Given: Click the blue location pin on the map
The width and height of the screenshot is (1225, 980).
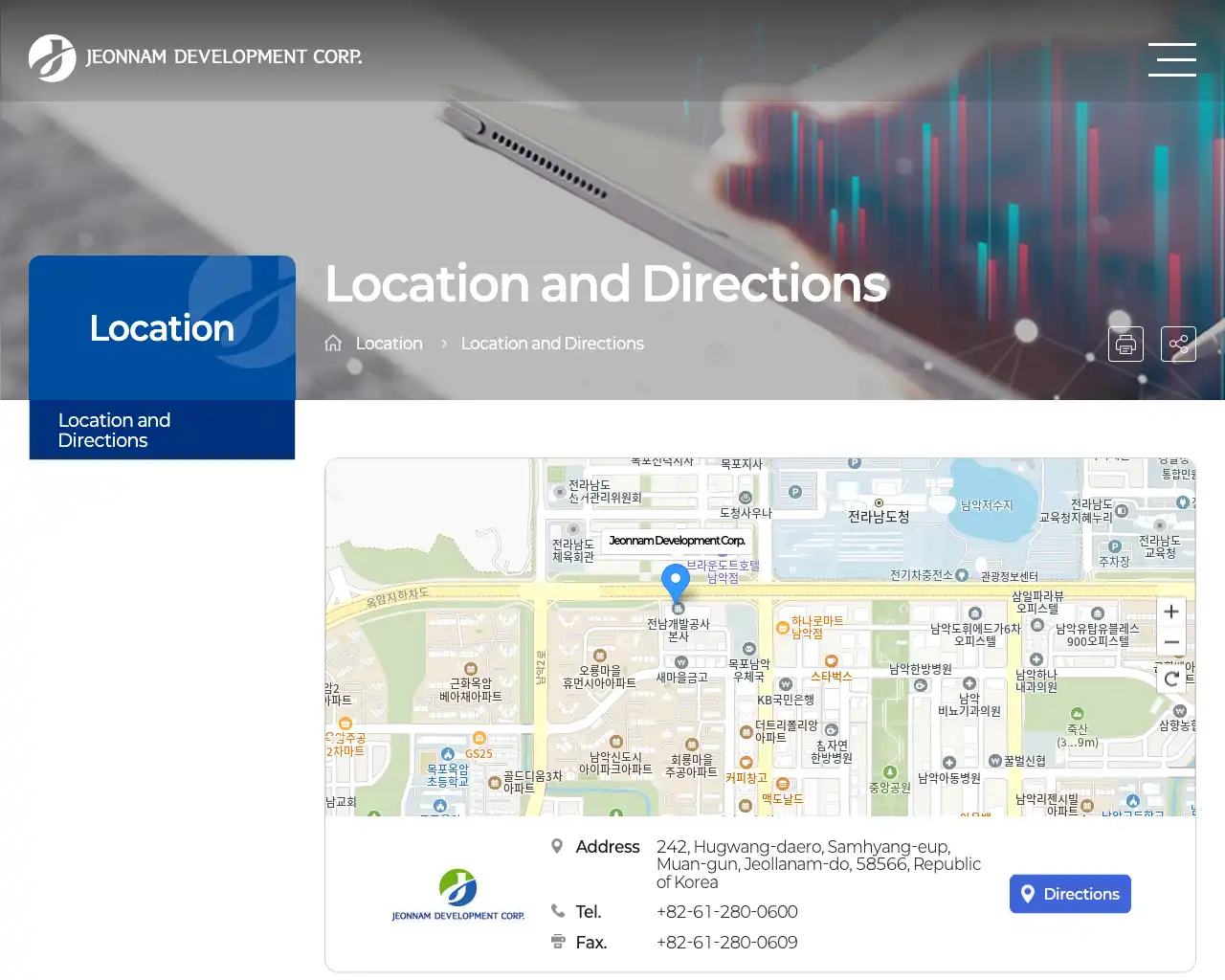Looking at the screenshot, I should (676, 582).
